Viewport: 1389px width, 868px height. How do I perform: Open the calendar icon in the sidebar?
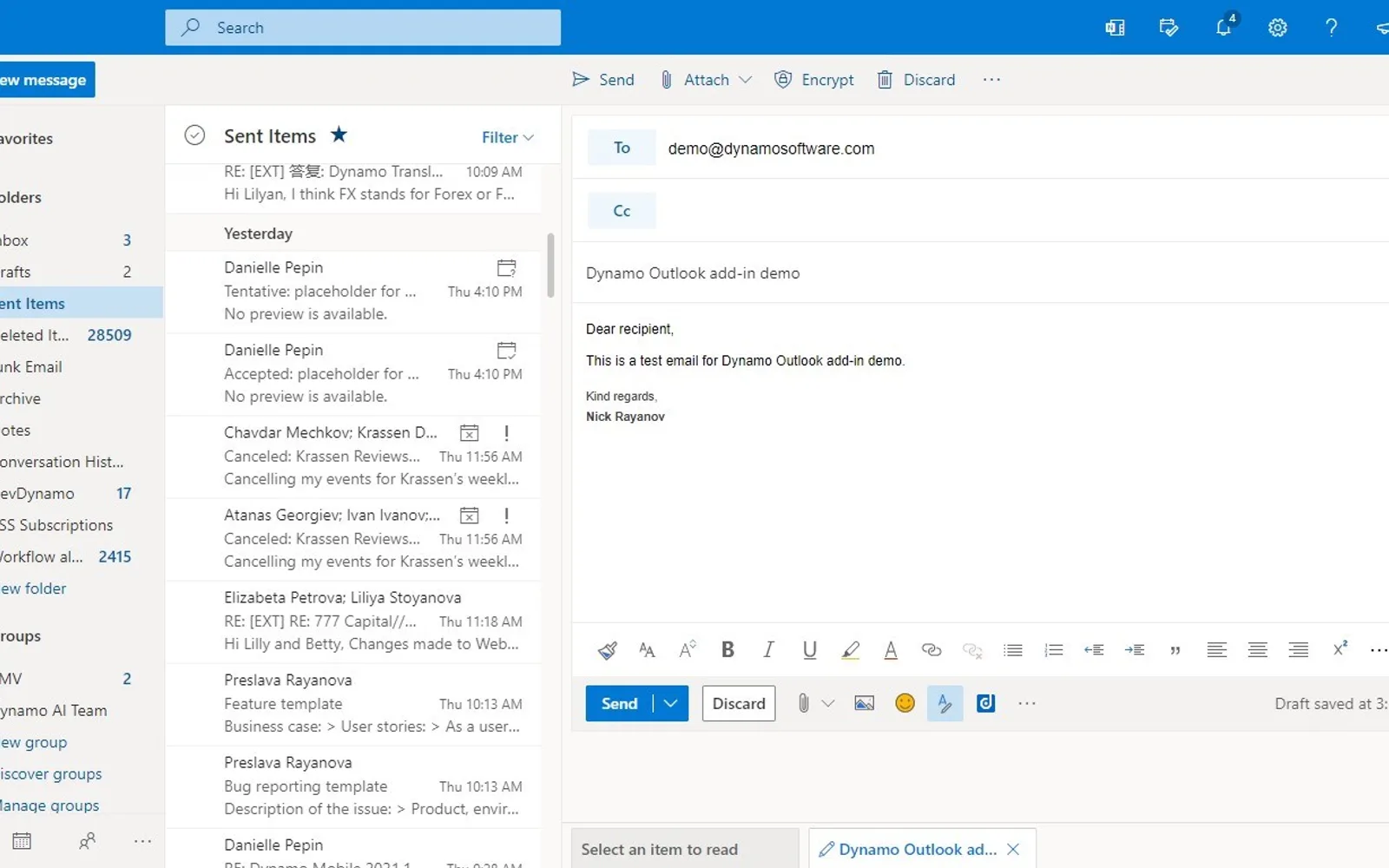coord(23,840)
